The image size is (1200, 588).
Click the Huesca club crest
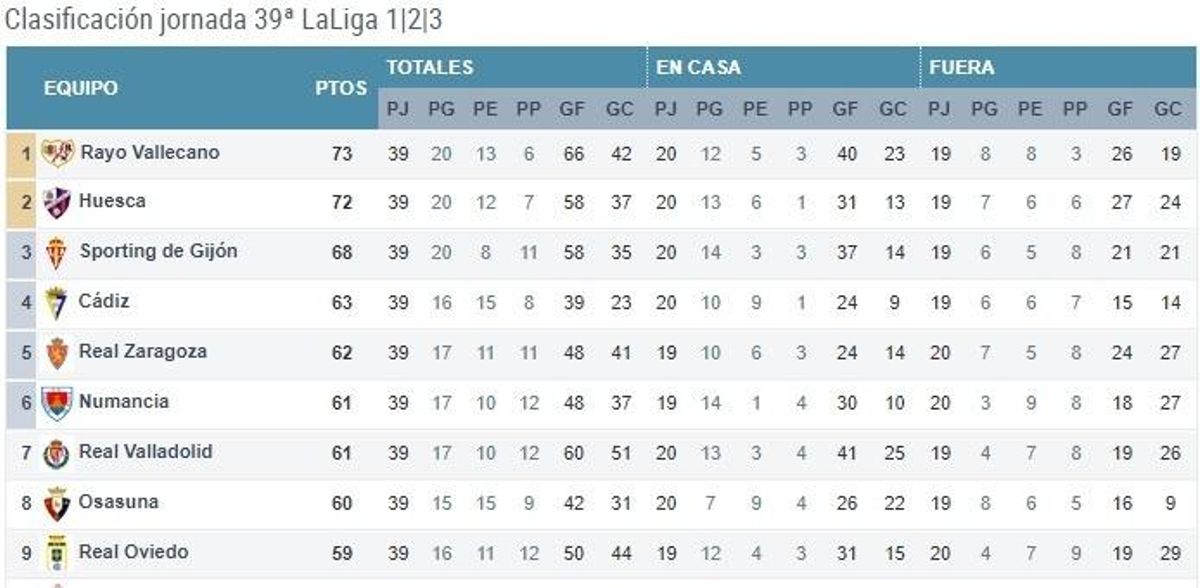(57, 203)
